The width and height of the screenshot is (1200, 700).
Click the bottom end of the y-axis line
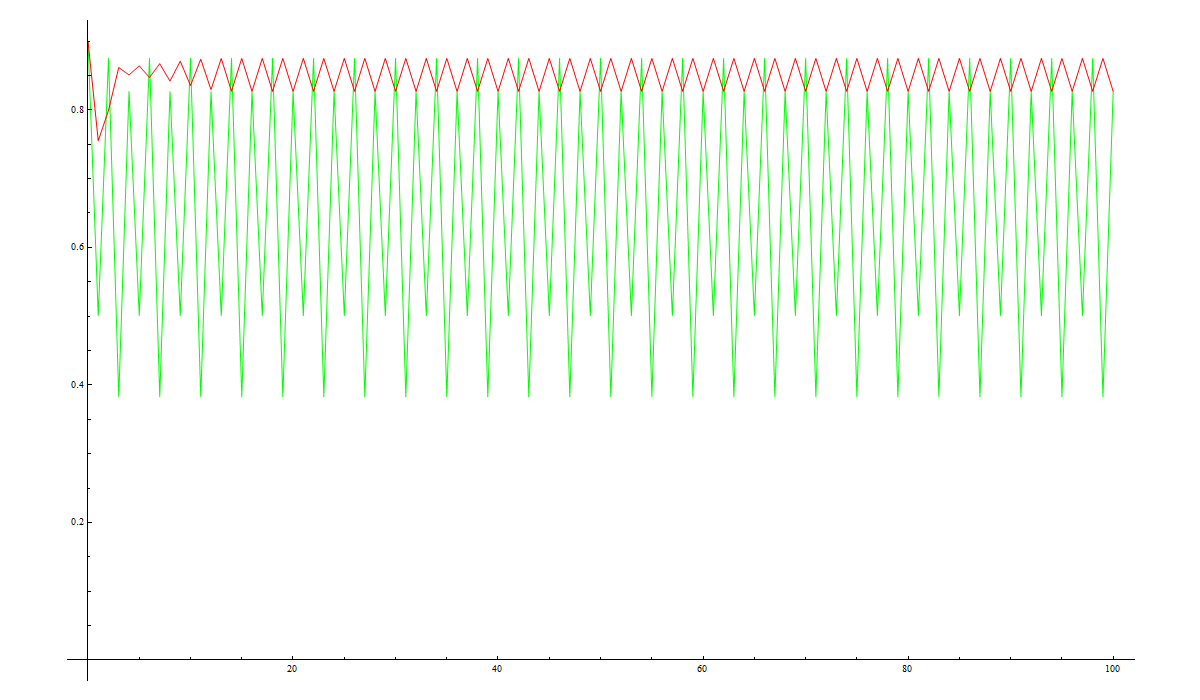point(88,680)
